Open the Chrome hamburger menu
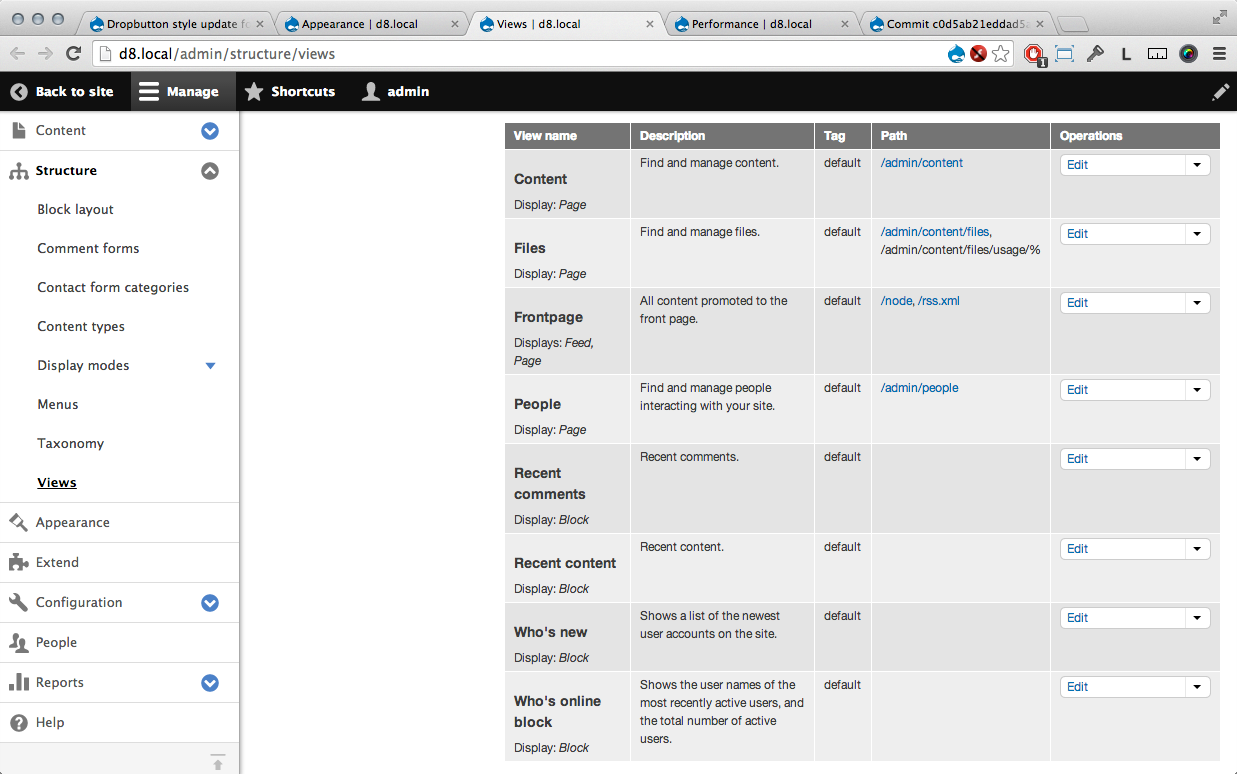 click(1219, 54)
